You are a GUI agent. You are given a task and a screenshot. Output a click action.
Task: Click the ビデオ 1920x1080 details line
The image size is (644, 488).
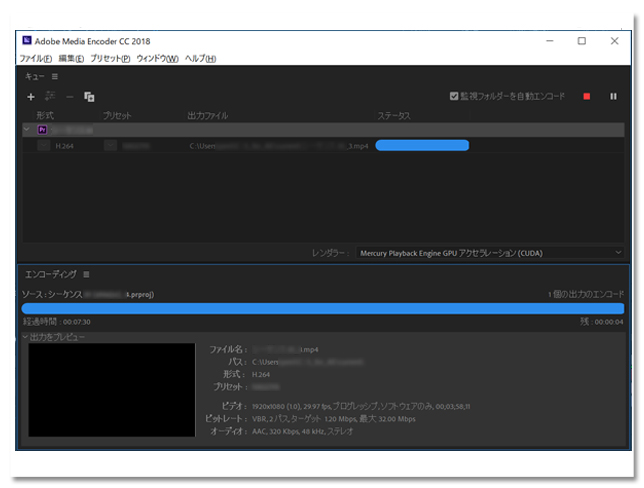pyautogui.click(x=346, y=406)
